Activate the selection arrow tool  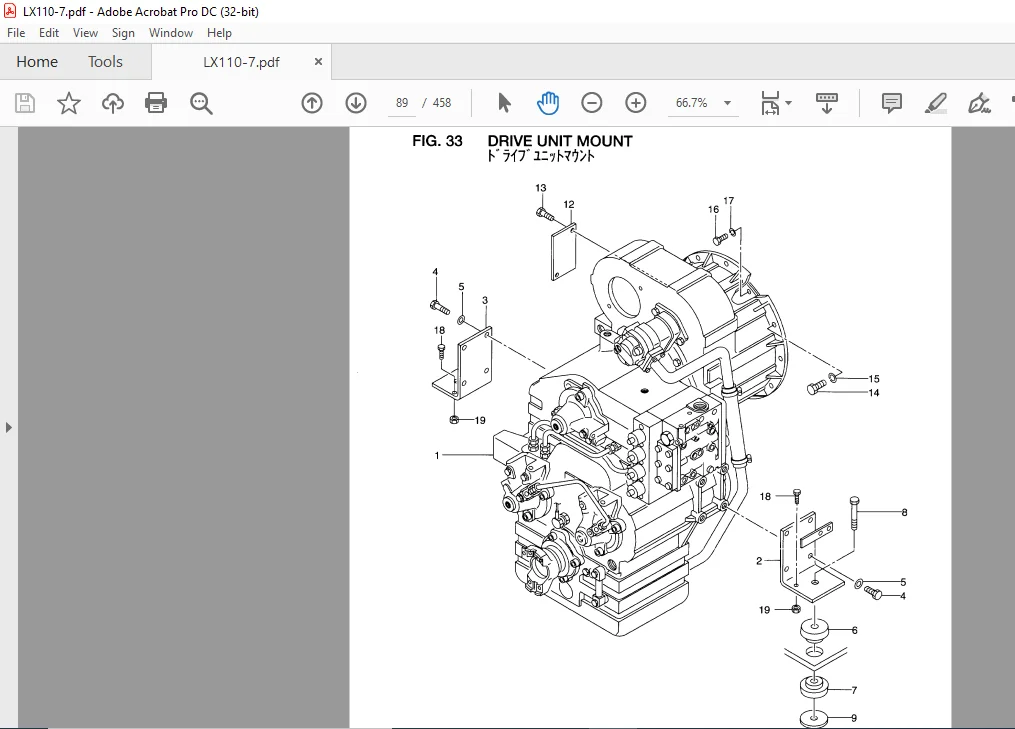[x=504, y=103]
